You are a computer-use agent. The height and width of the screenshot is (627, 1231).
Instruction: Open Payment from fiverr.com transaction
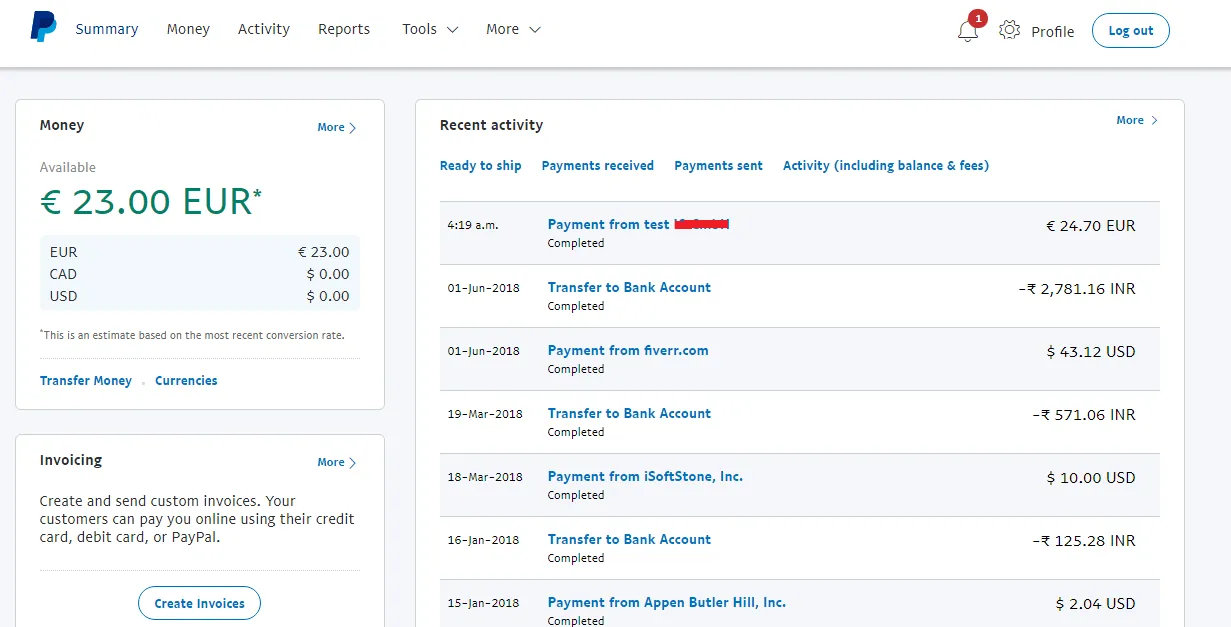[x=628, y=350]
